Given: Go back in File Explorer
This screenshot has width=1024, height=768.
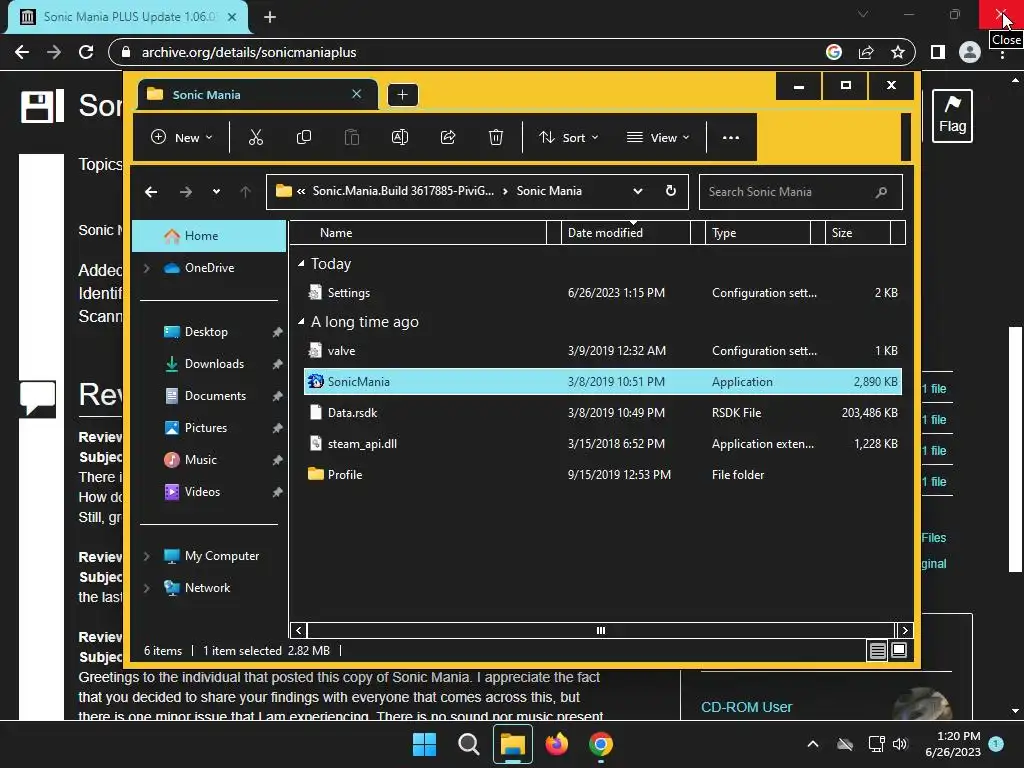Looking at the screenshot, I should [x=151, y=191].
